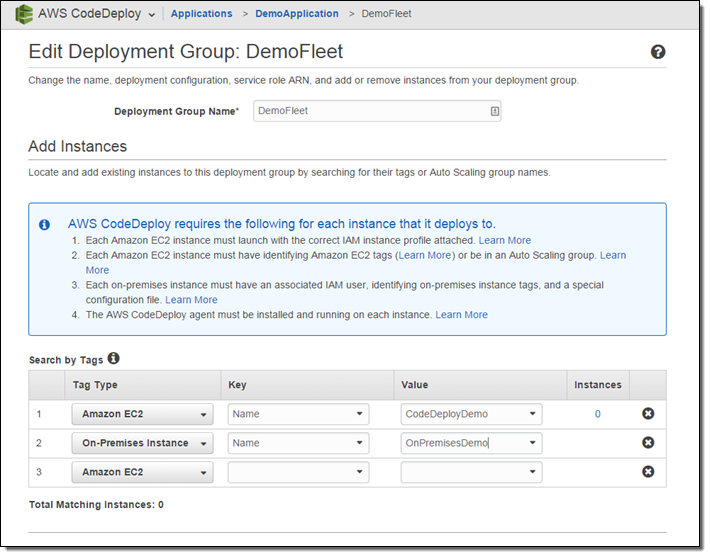Click Learn More for Auto Scaling group
Viewport: 710px width, 557px height.
pos(613,255)
